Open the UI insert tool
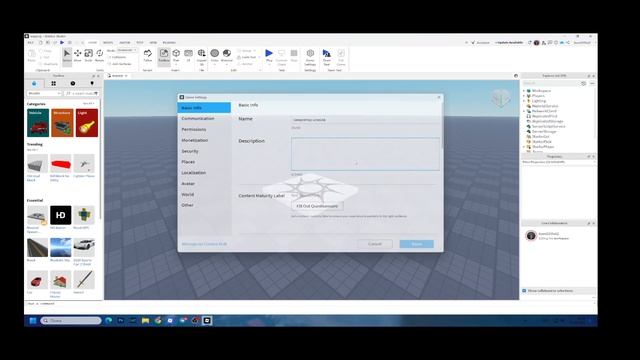This screenshot has width=640, height=360. tap(188, 55)
